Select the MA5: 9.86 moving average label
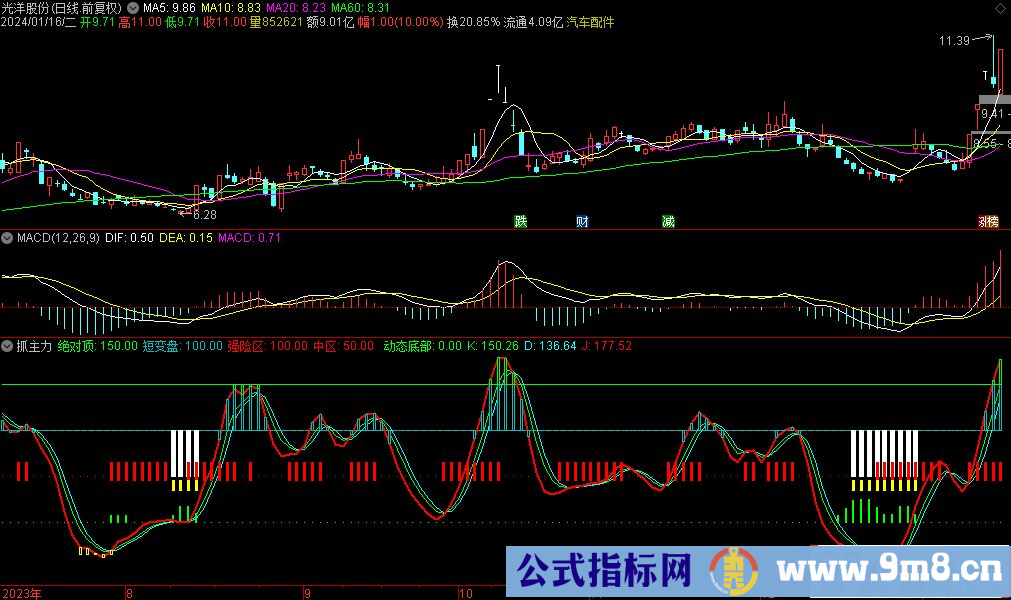 (169, 8)
